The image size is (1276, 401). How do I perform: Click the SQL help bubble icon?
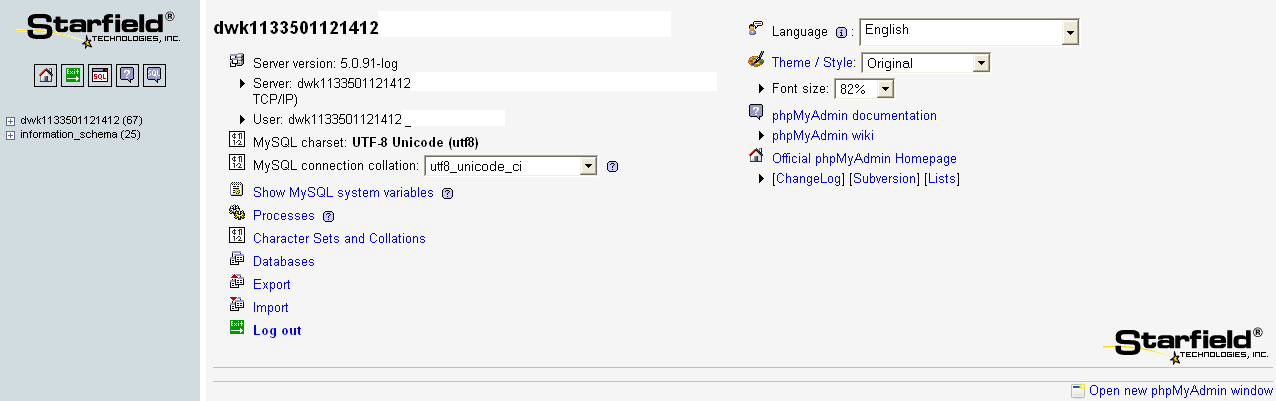(153, 74)
